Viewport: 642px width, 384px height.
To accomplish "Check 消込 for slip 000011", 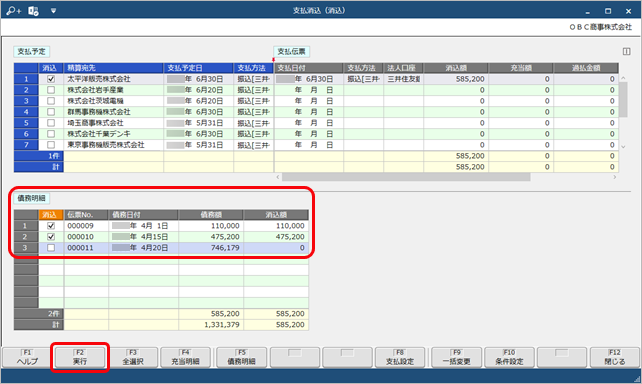I will point(51,248).
